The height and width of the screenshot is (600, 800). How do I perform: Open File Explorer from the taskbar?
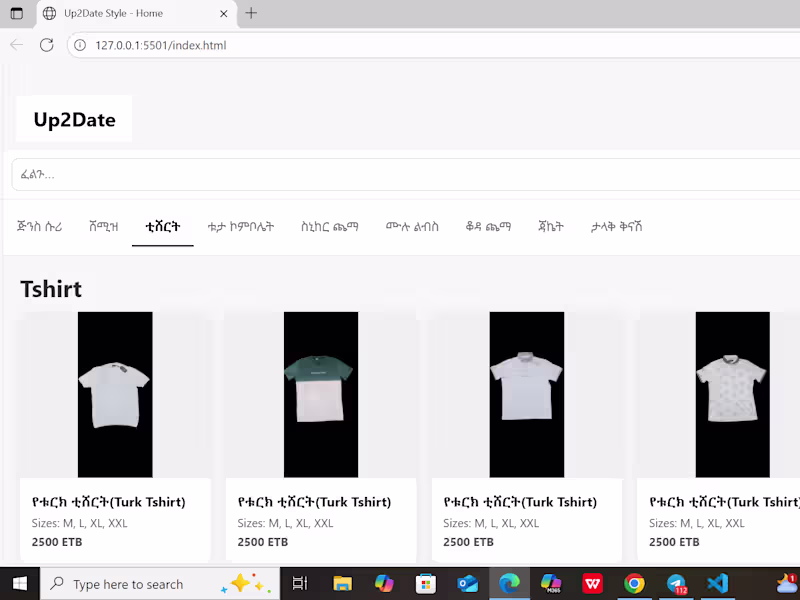(x=341, y=583)
